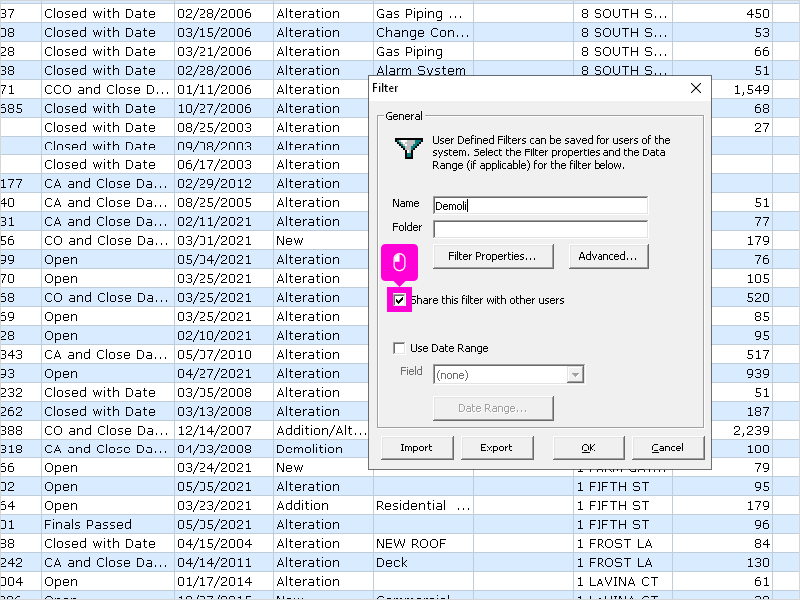Click the 1,549 value cell
The width and height of the screenshot is (800, 600).
742,89
